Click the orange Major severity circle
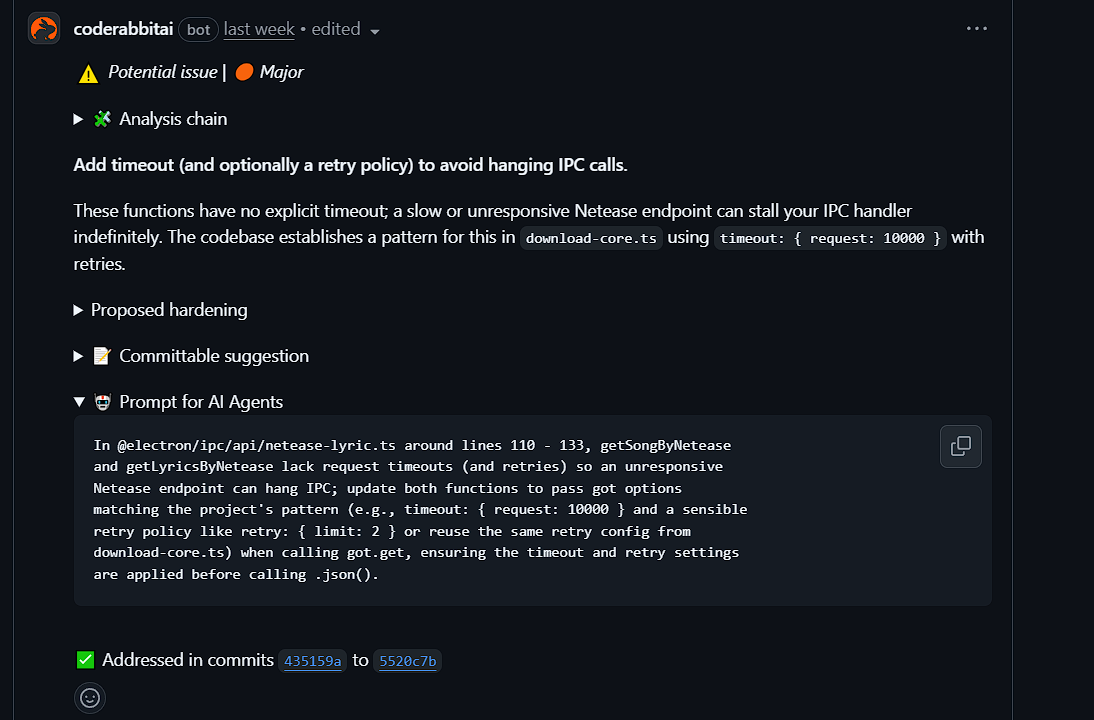 [244, 72]
